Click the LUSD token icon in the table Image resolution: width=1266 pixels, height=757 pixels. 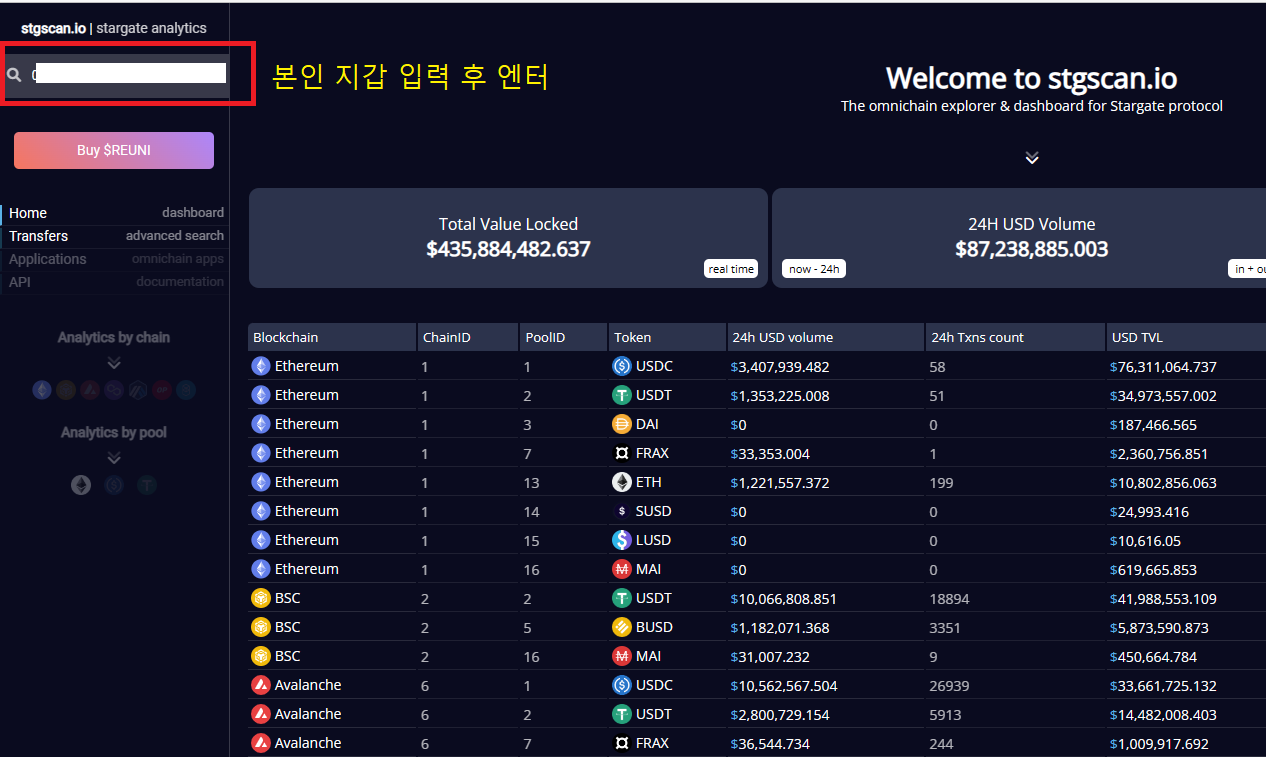tap(622, 540)
